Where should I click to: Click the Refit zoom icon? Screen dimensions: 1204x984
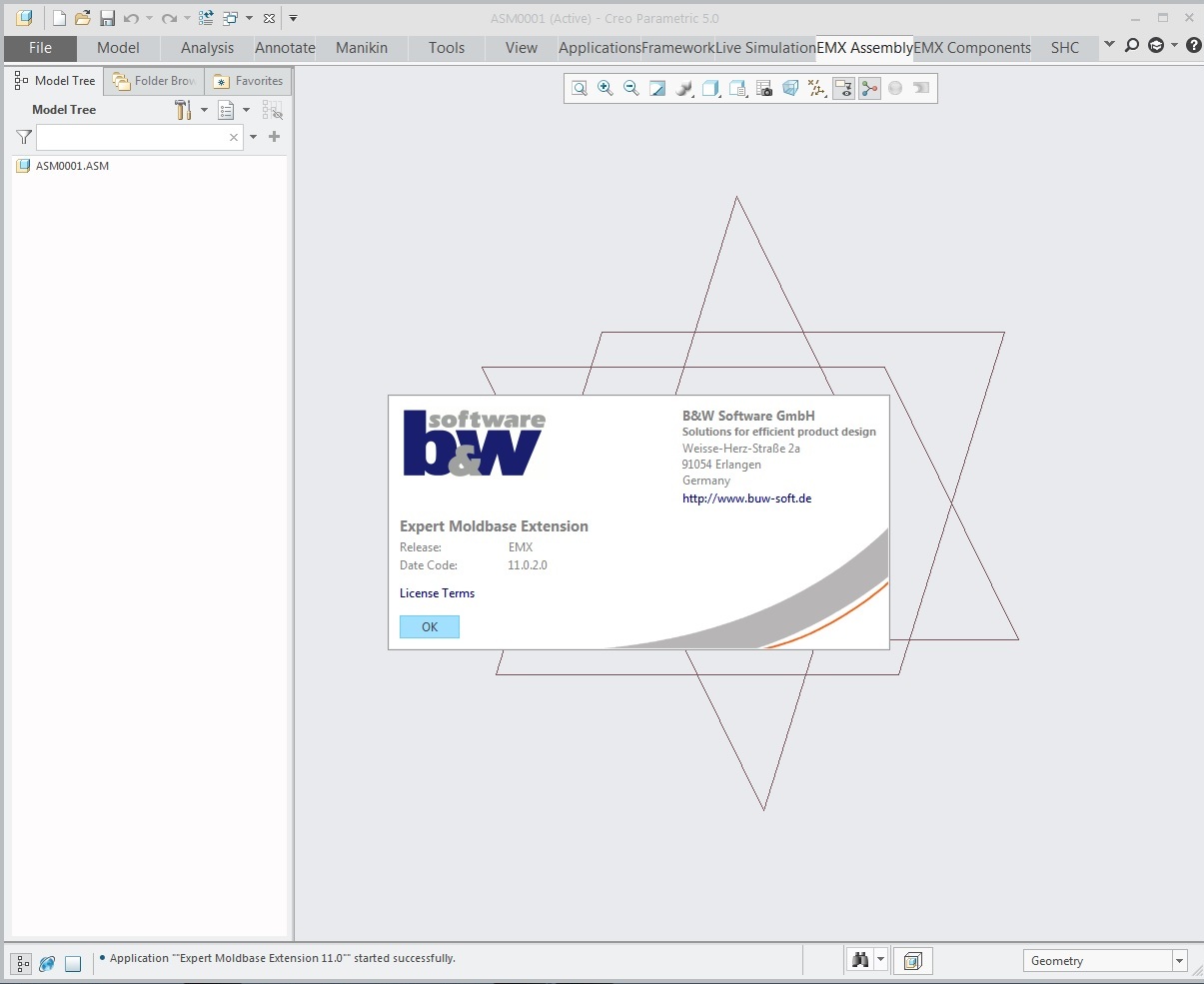click(x=580, y=88)
